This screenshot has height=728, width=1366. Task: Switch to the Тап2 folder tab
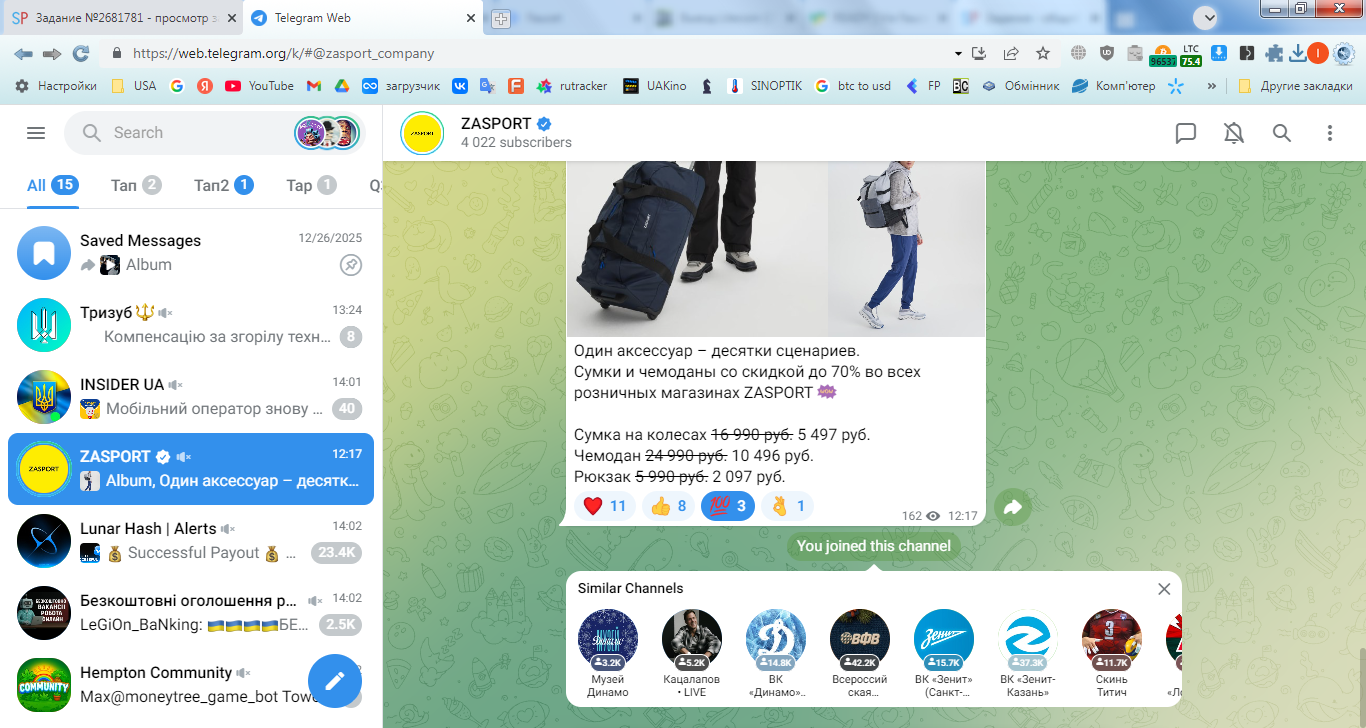pyautogui.click(x=223, y=185)
